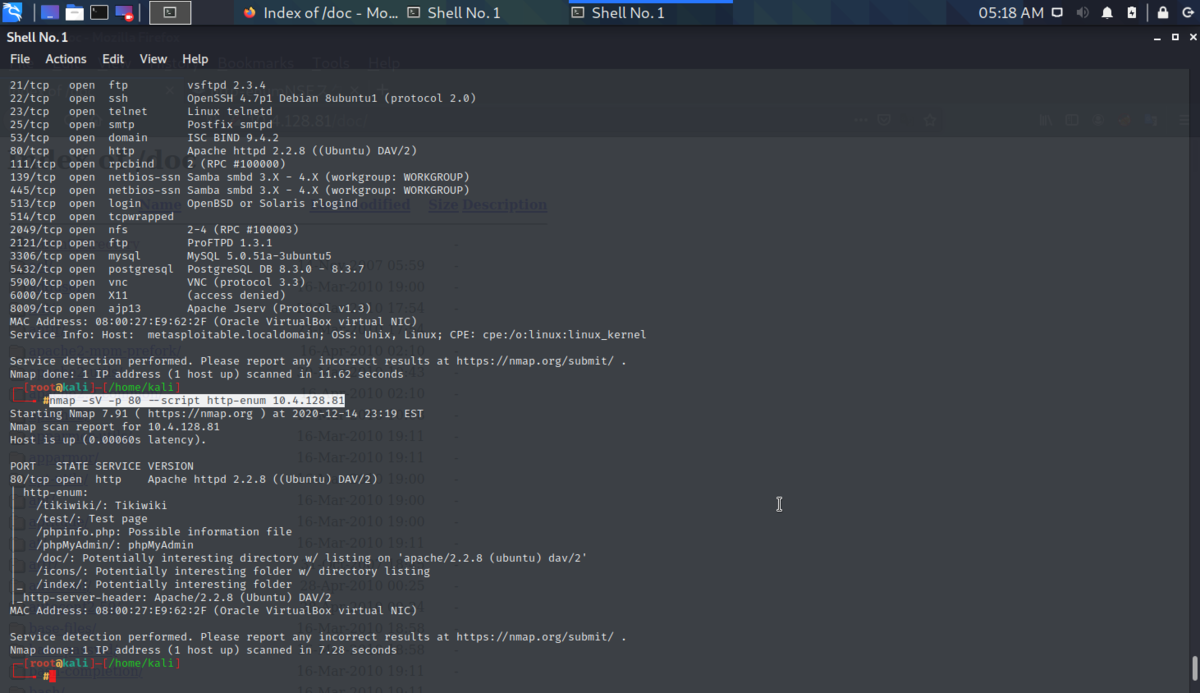
Task: Click the log out icon
Action: coord(1186,13)
